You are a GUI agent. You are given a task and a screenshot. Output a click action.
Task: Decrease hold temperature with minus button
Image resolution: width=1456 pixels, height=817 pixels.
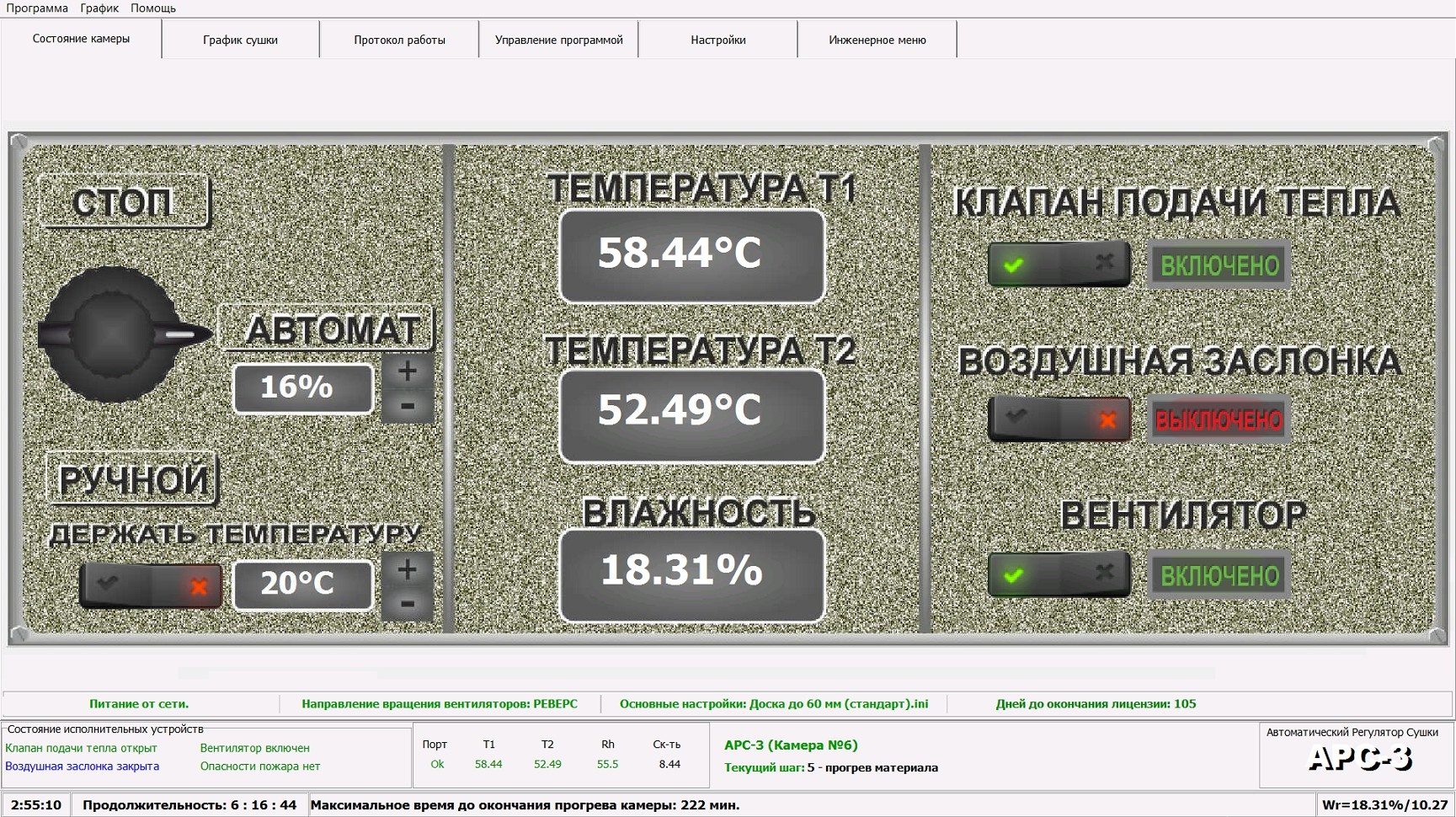[x=408, y=604]
